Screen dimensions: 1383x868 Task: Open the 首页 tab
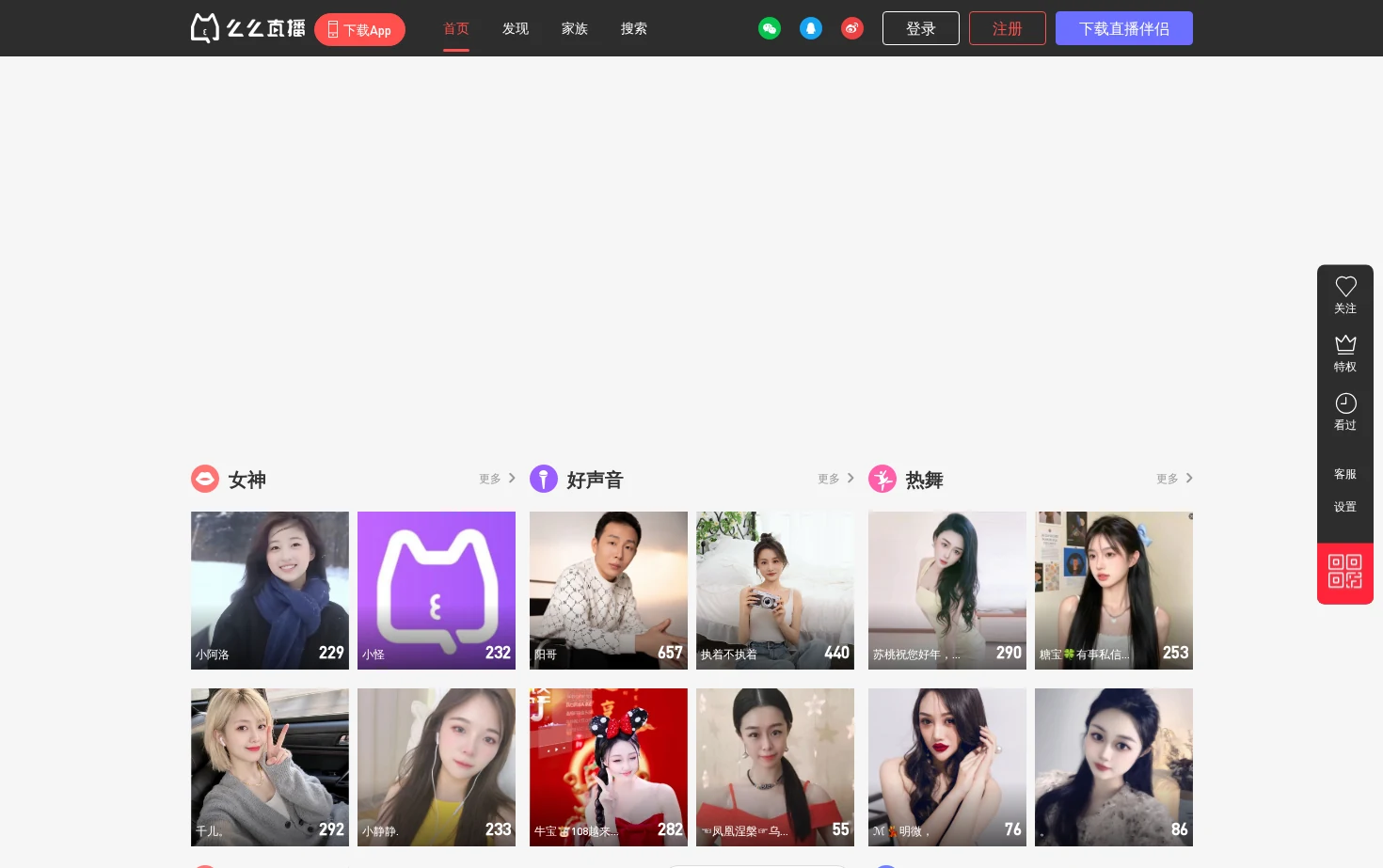[x=456, y=28]
